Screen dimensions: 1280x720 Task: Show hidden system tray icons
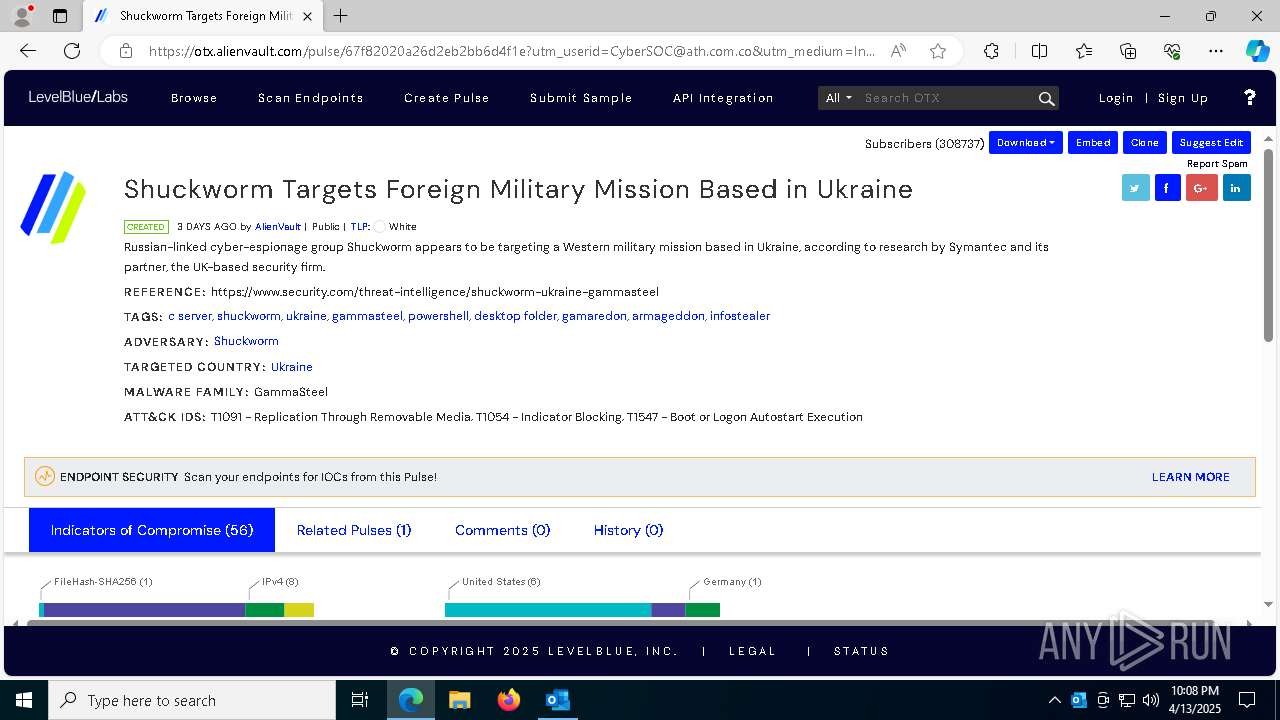1055,700
